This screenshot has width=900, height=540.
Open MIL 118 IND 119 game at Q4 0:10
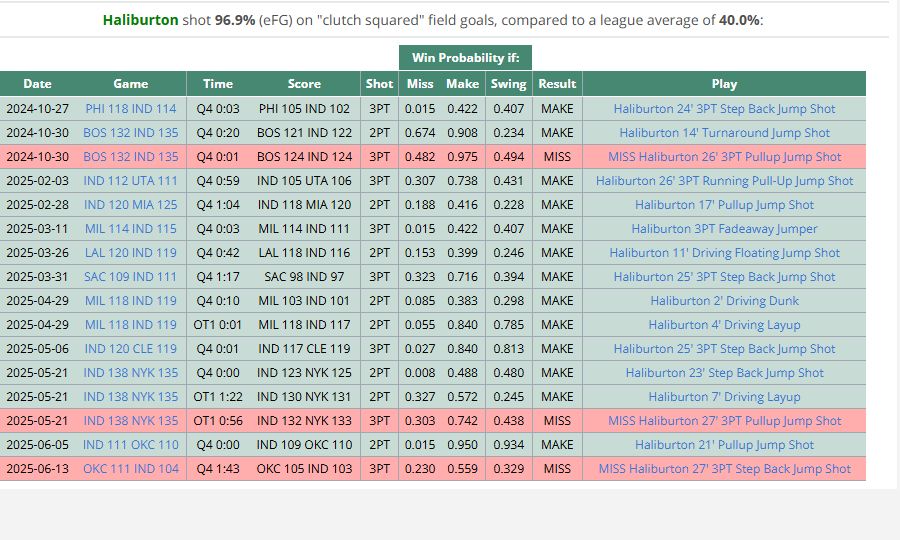(x=131, y=301)
